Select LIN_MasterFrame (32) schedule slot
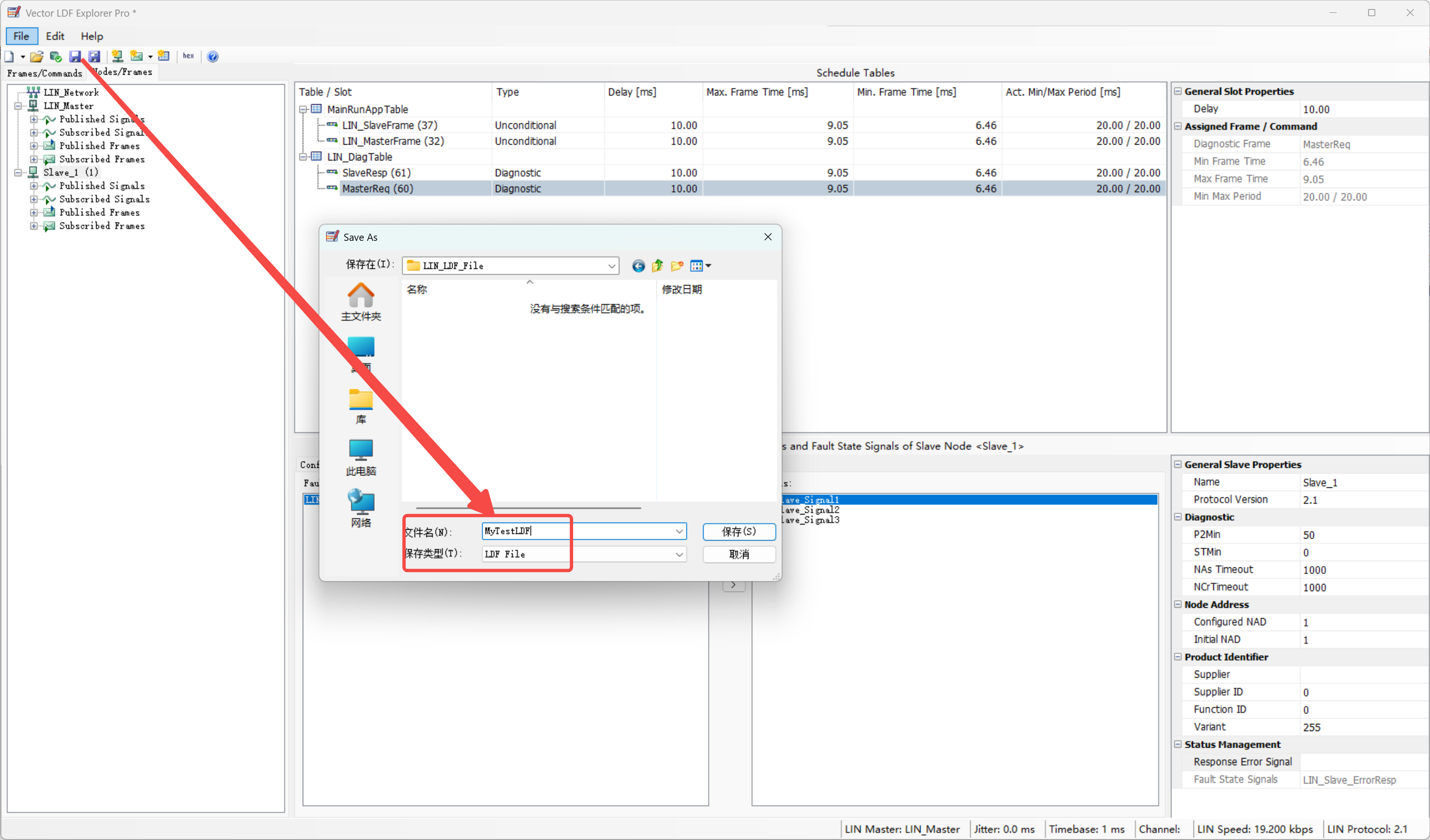1430x840 pixels. coord(393,141)
